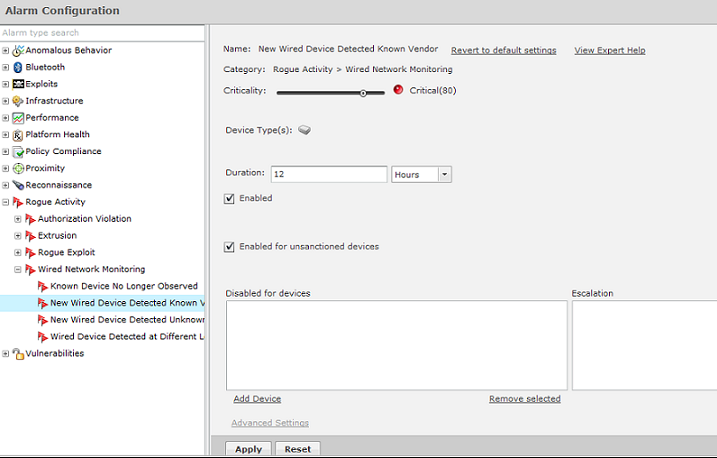Collapse the Rogue Activity tree node
Screen dimensions: 717x458
click(x=5, y=202)
